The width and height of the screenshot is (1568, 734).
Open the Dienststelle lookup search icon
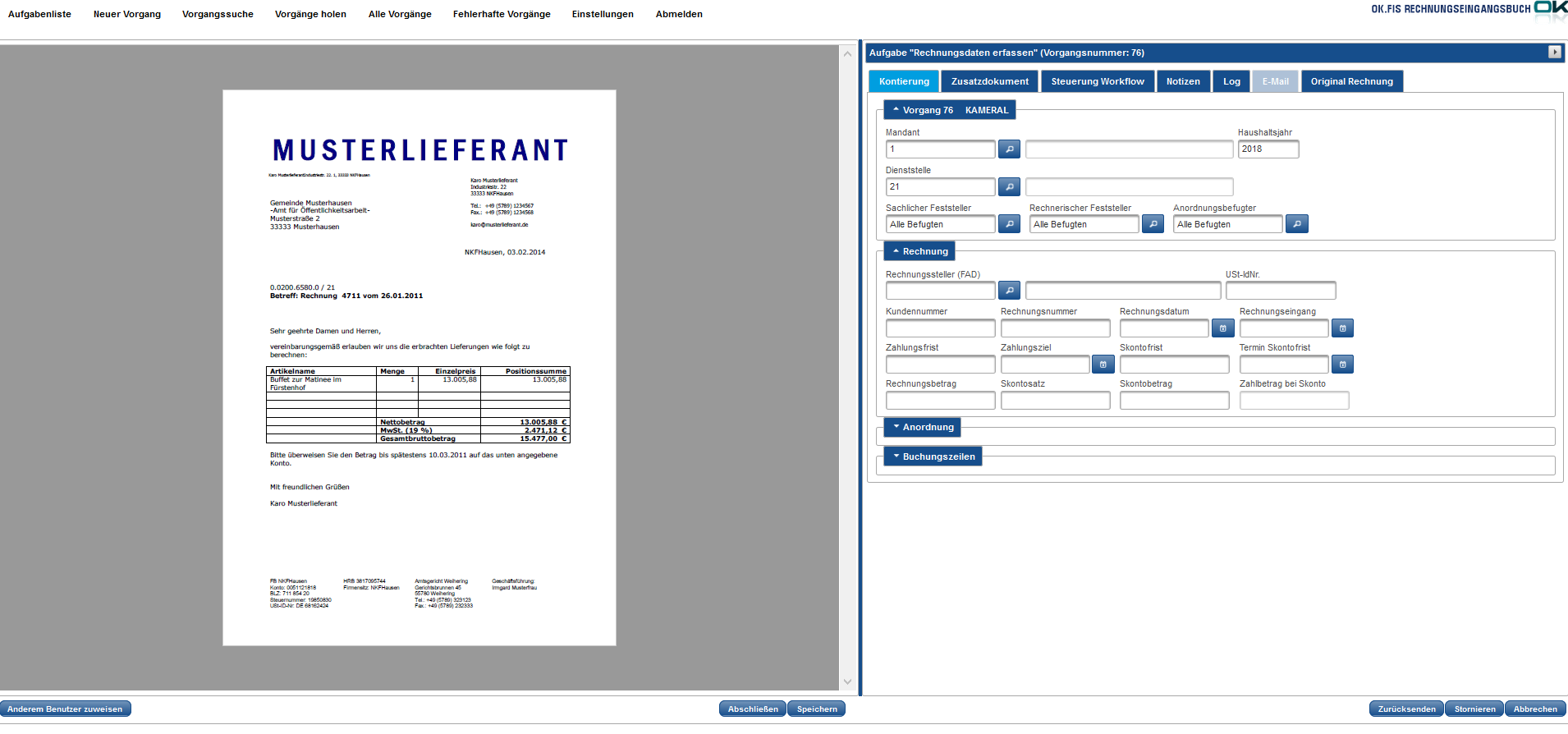point(1009,187)
